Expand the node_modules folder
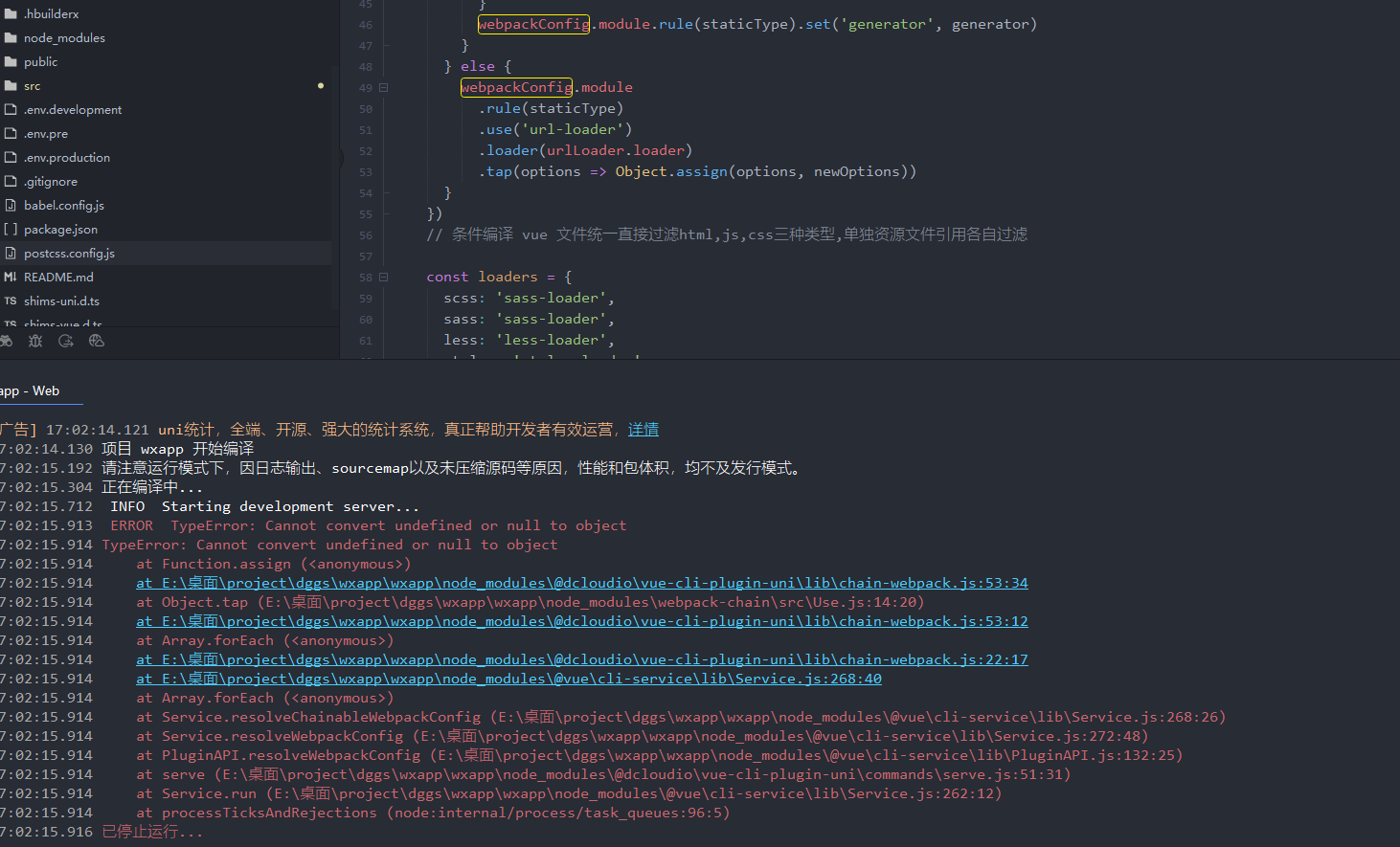The height and width of the screenshot is (847, 1400). click(x=63, y=37)
